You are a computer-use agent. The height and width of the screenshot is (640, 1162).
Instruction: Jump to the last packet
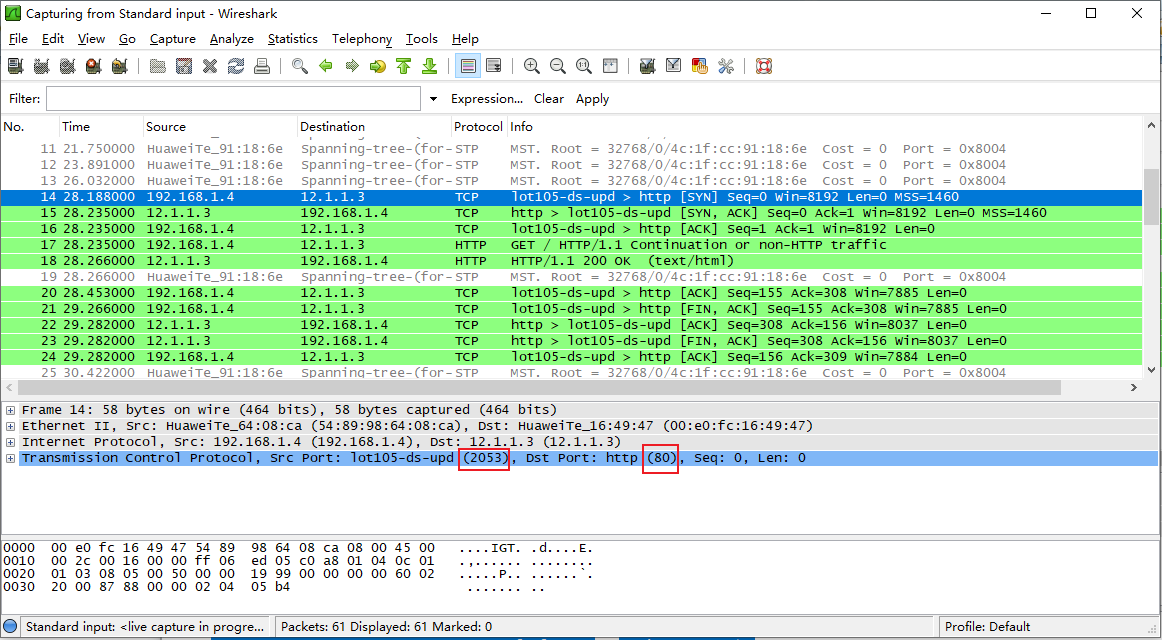[x=429, y=67]
